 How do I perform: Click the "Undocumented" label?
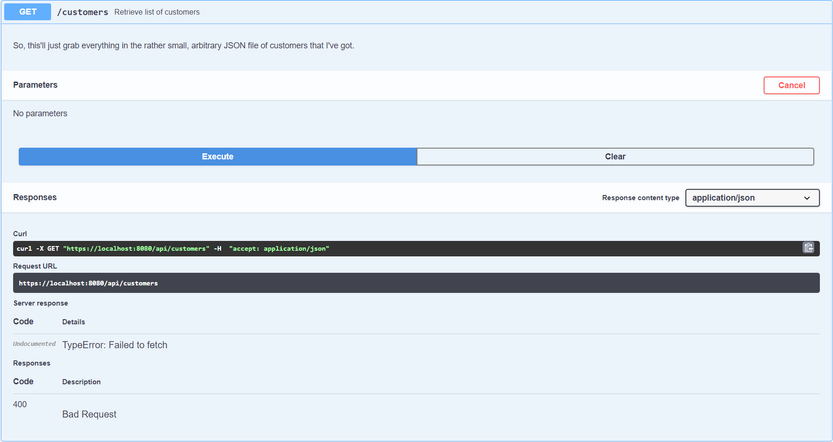[x=34, y=344]
